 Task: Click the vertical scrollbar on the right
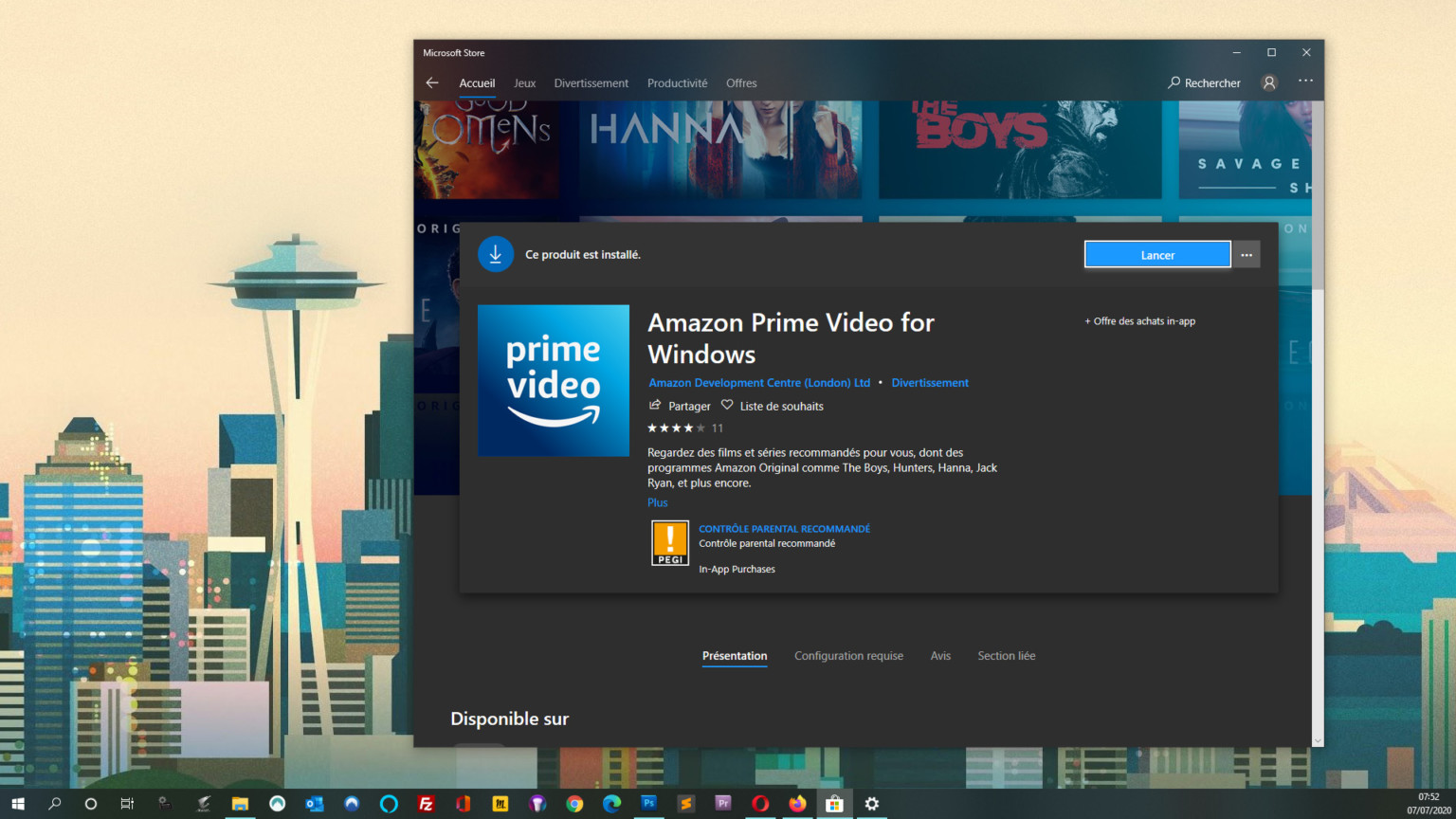(1317, 427)
